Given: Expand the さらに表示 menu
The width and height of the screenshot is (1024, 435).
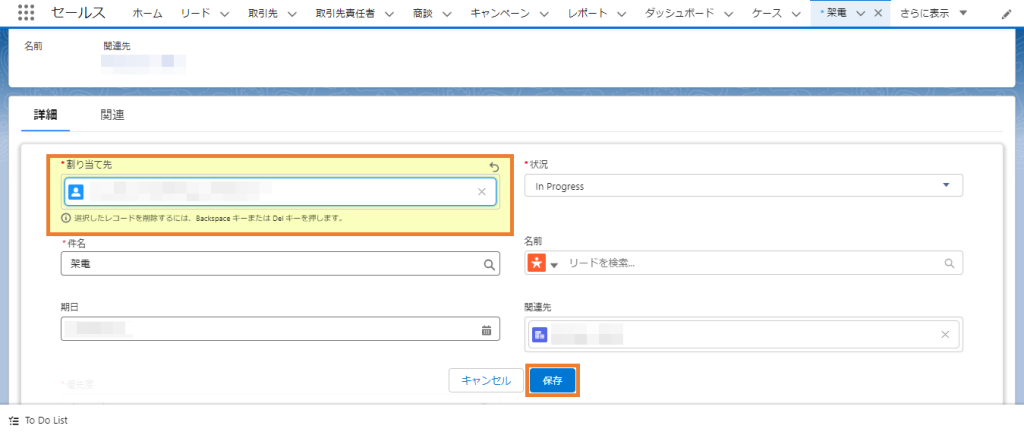Looking at the screenshot, I should point(934,13).
